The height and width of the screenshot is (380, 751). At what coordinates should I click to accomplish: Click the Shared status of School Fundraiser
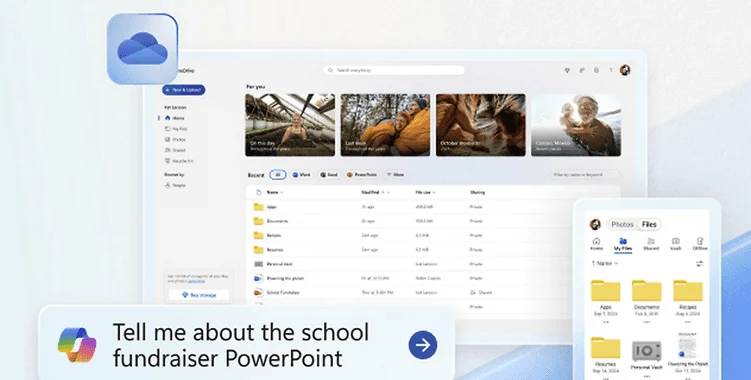[481, 292]
